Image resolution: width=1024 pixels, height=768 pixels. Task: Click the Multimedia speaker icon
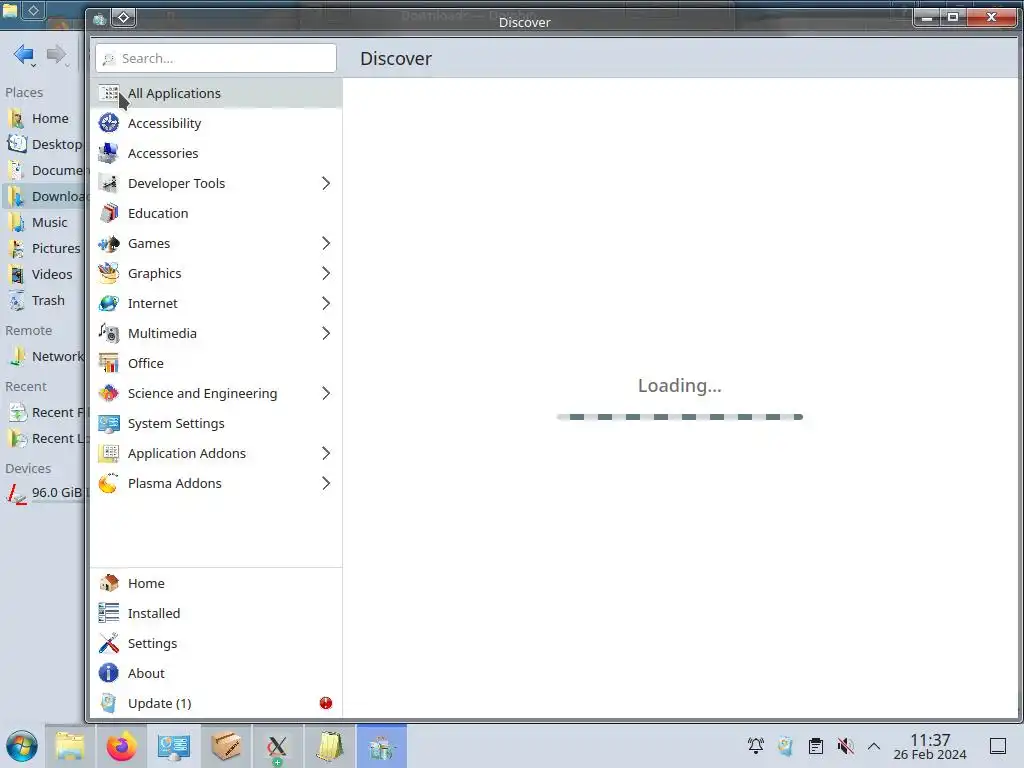(x=108, y=334)
